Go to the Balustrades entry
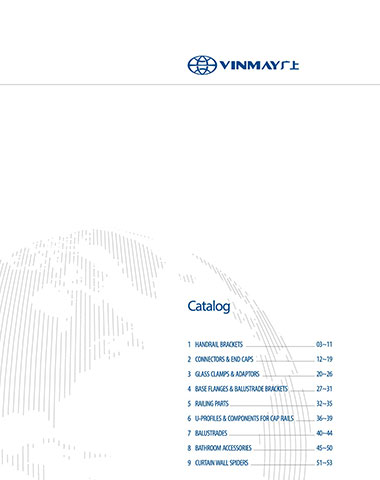The width and height of the screenshot is (380, 480). [x=211, y=433]
